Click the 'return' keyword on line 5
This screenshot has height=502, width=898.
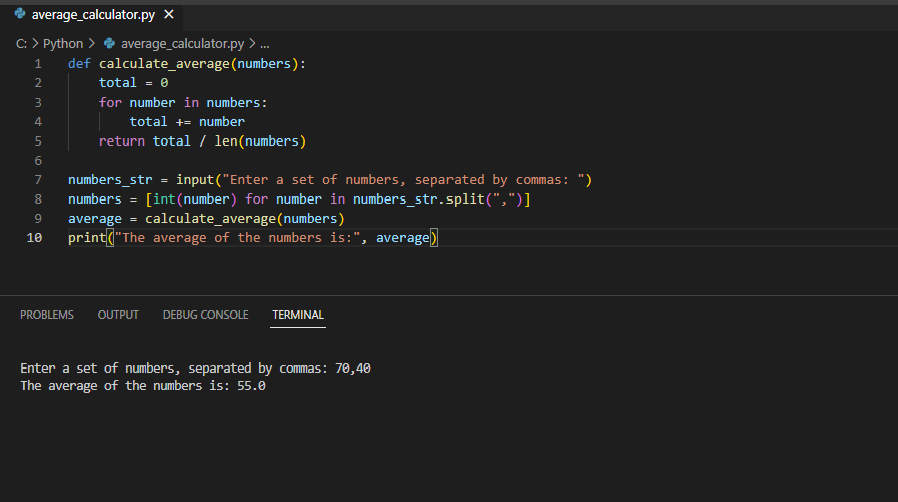point(122,141)
